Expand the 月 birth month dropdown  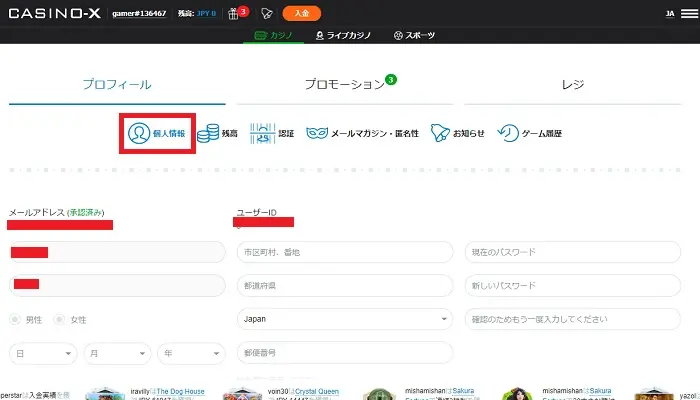coord(117,353)
